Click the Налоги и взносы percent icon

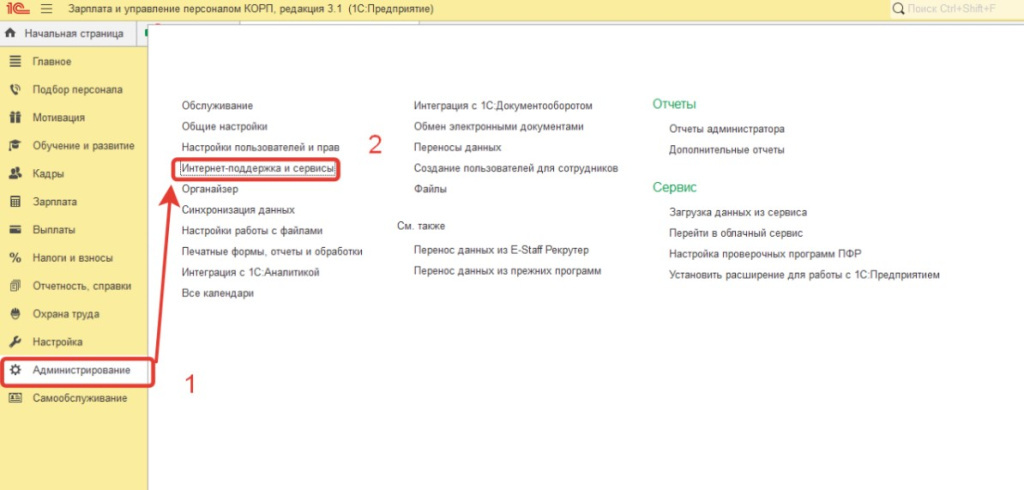[16, 258]
